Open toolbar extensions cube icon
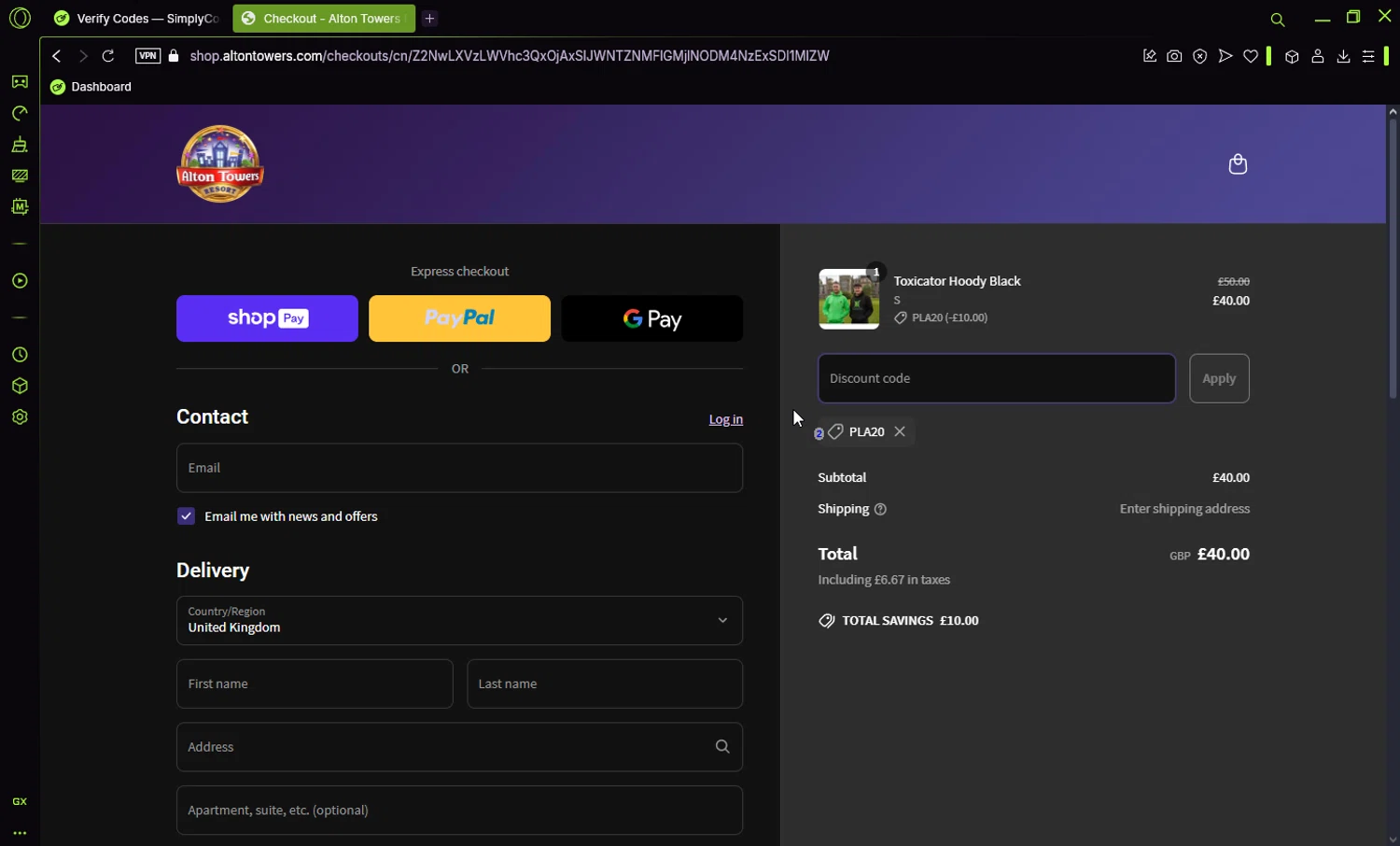1400x846 pixels. 1292,56
